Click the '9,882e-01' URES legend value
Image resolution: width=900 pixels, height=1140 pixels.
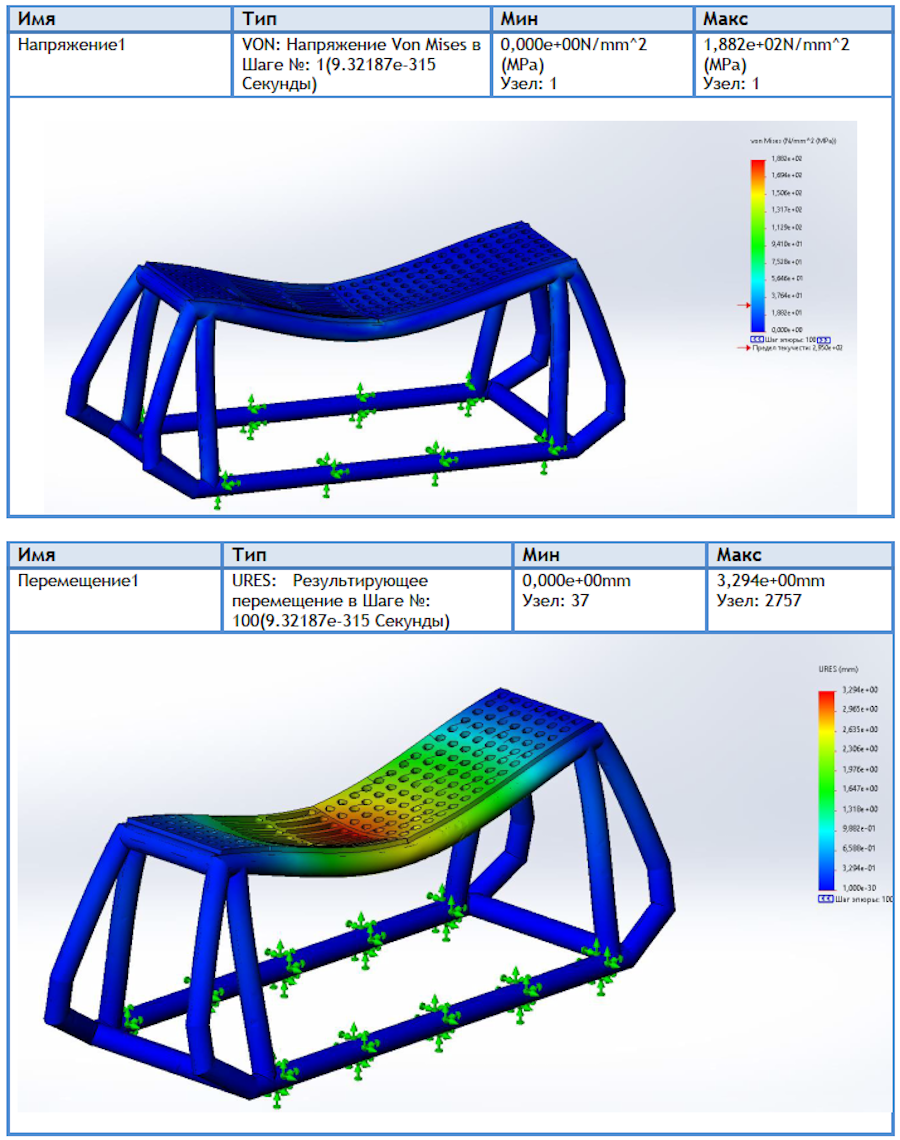(x=860, y=829)
